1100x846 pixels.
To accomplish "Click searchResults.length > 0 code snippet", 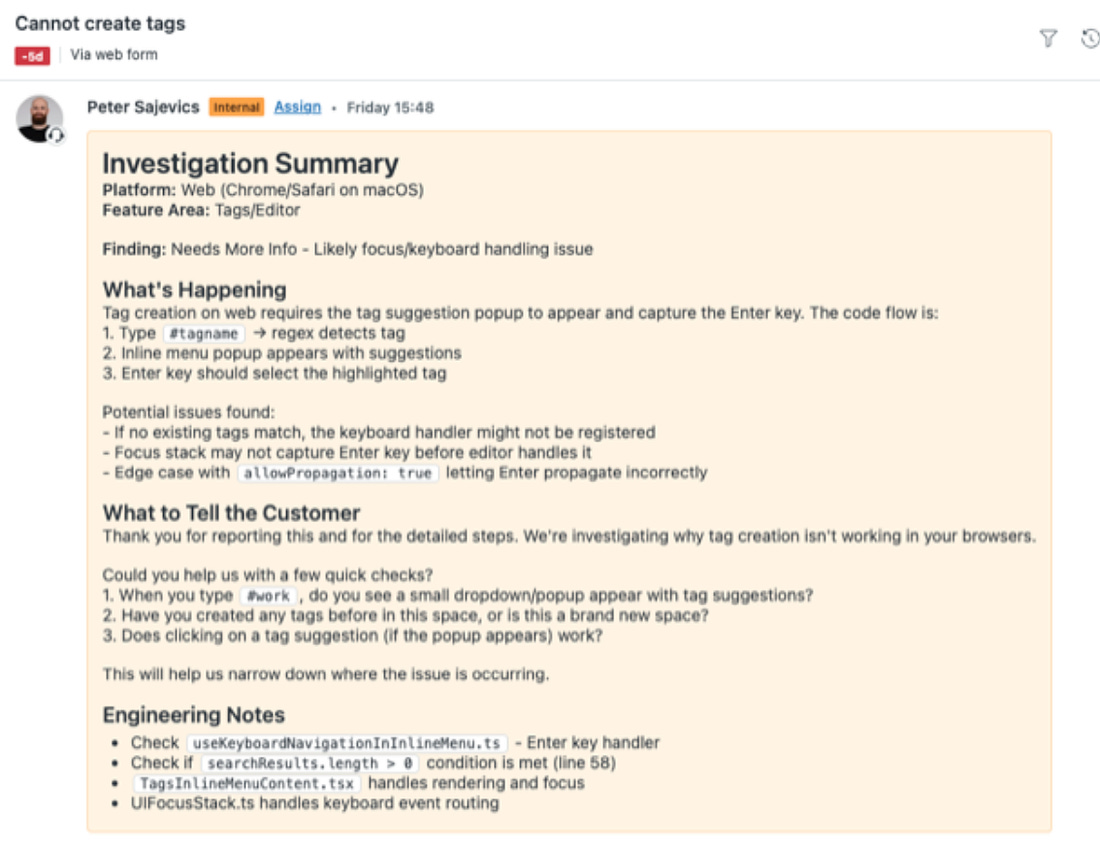I will click(x=310, y=763).
